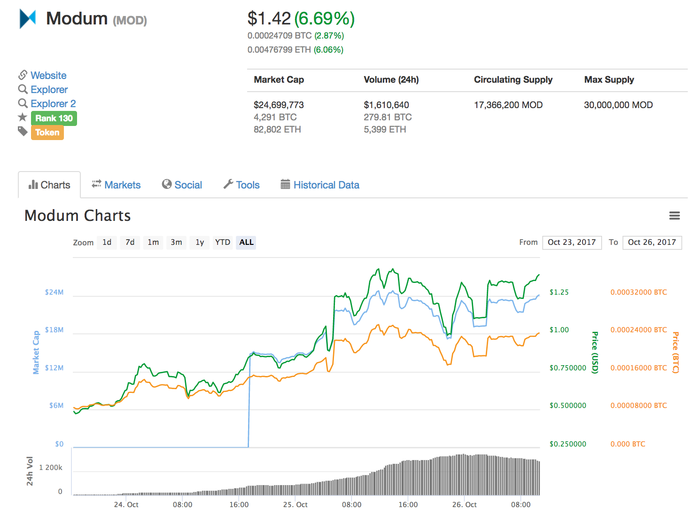The width and height of the screenshot is (700, 517).
Task: Click the tag icon beside Token
Action: (x=22, y=132)
